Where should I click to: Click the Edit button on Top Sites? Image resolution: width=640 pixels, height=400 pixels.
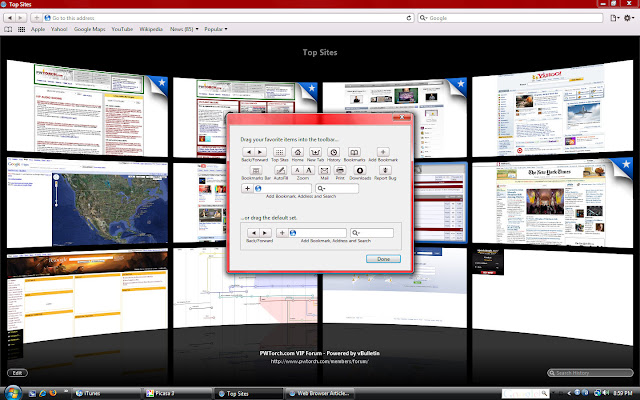(x=17, y=372)
